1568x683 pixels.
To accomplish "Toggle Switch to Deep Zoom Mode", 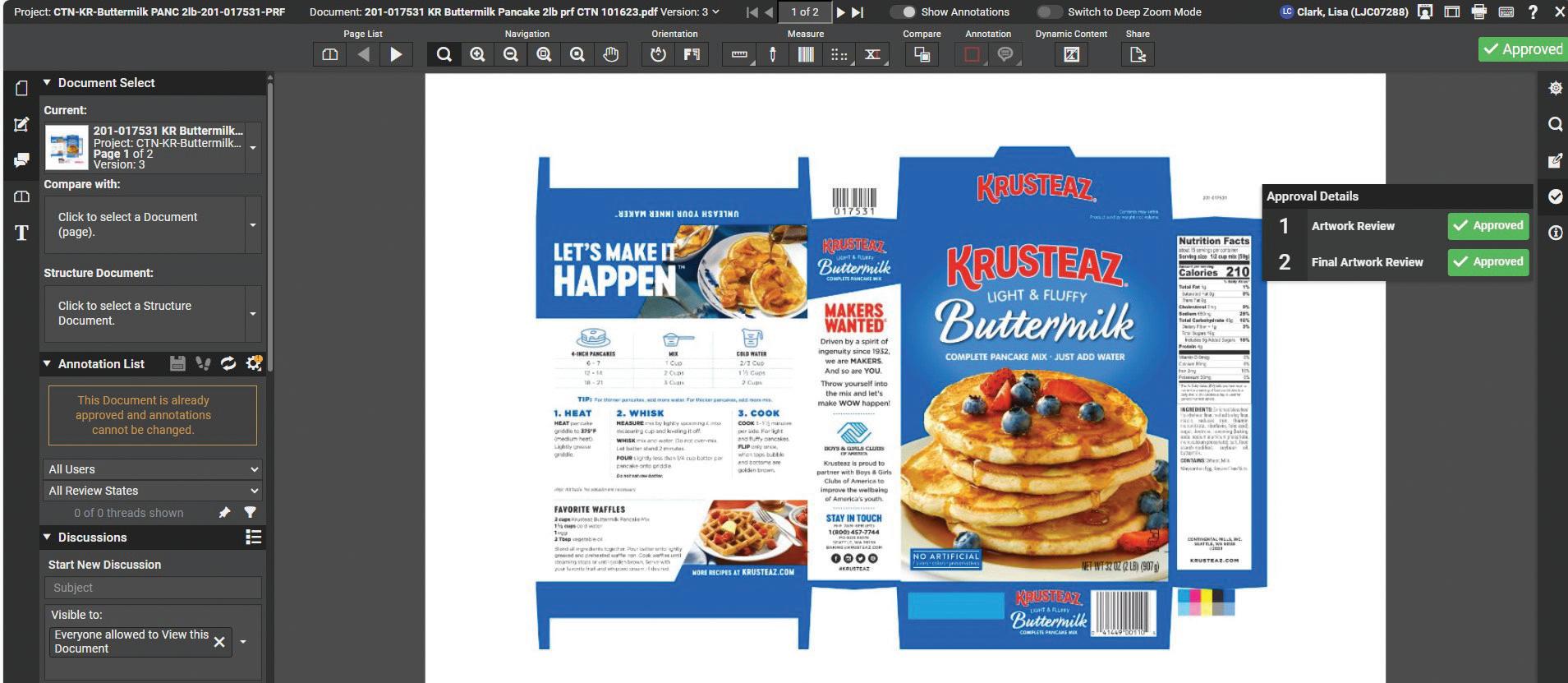I will pos(1049,12).
